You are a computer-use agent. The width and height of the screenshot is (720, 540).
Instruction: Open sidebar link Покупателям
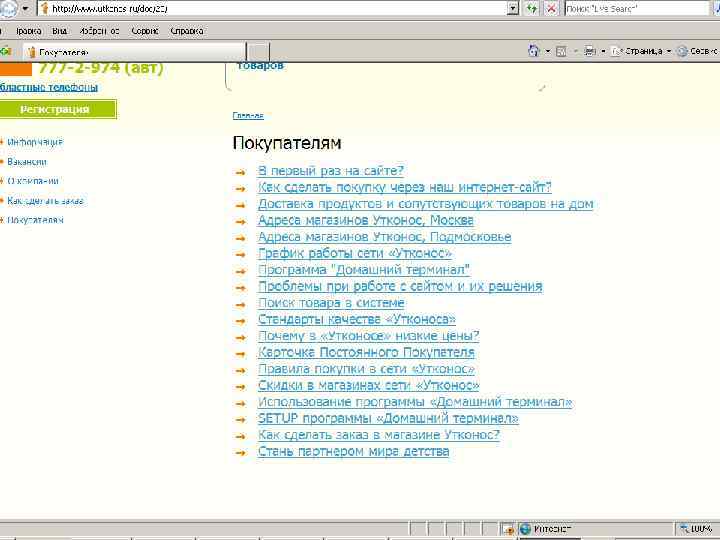tap(35, 220)
